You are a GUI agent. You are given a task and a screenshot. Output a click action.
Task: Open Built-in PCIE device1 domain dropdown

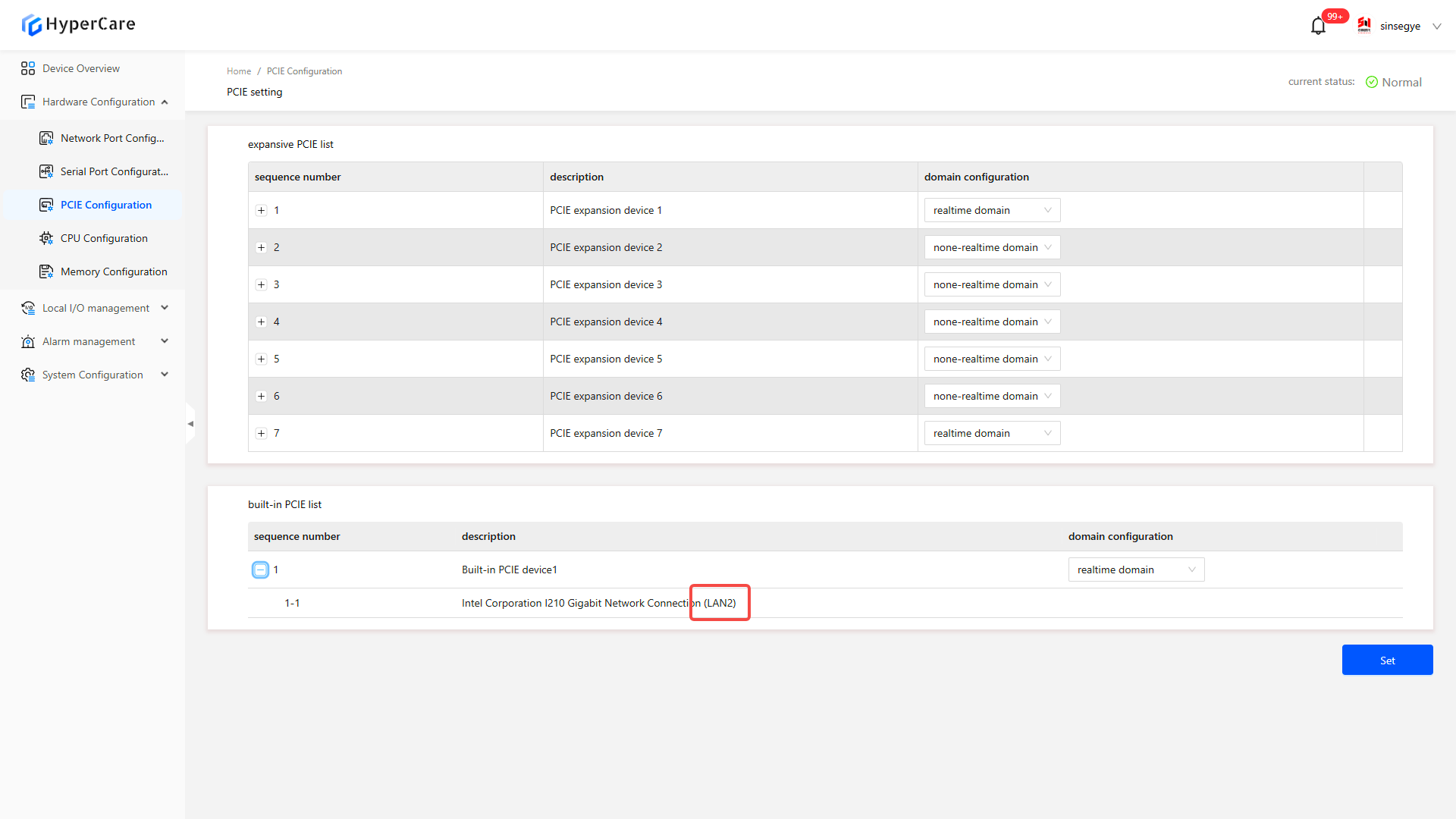pos(1136,570)
